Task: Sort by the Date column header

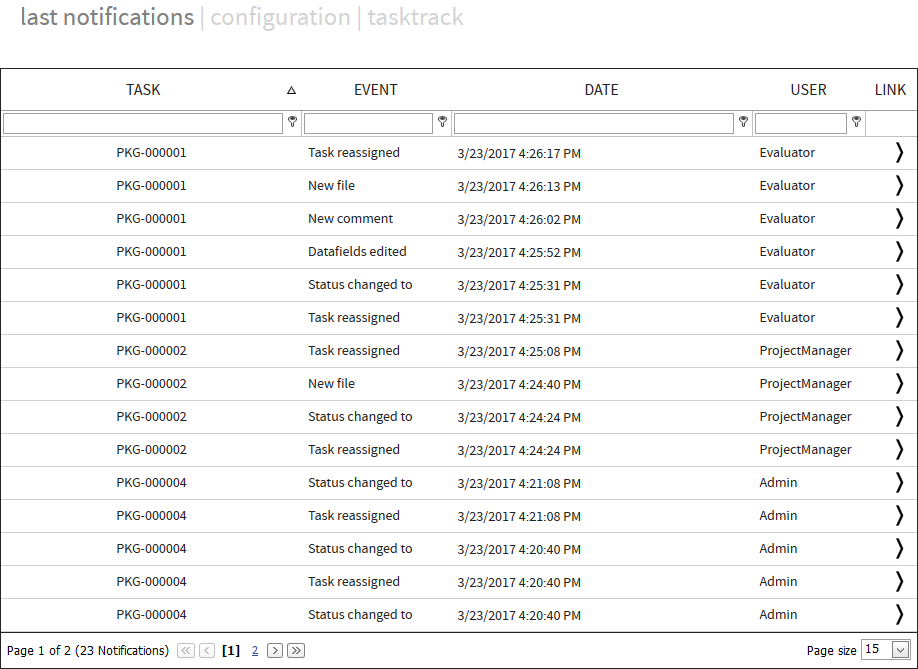Action: [601, 90]
